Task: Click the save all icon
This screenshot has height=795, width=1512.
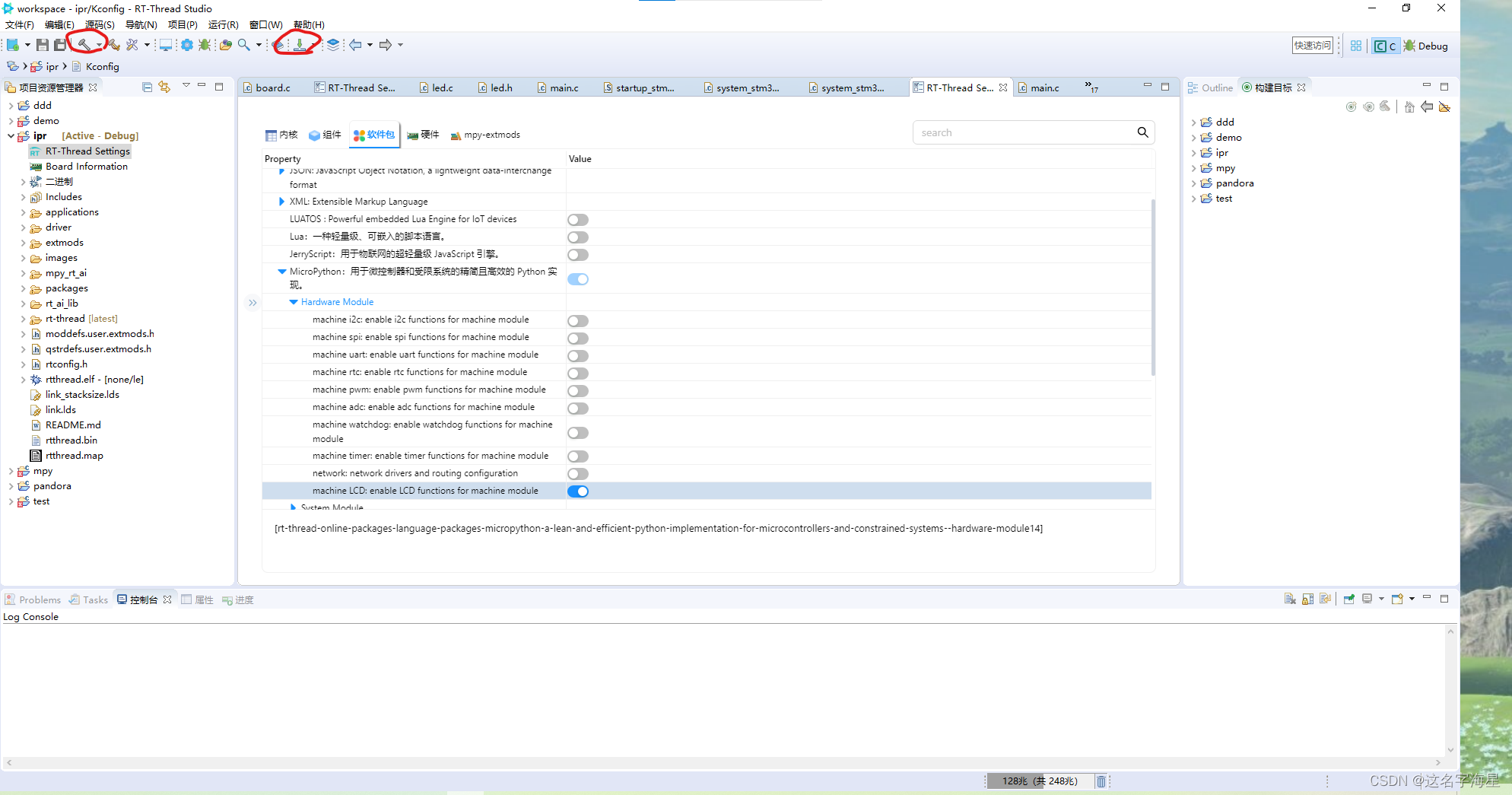Action: [x=60, y=46]
